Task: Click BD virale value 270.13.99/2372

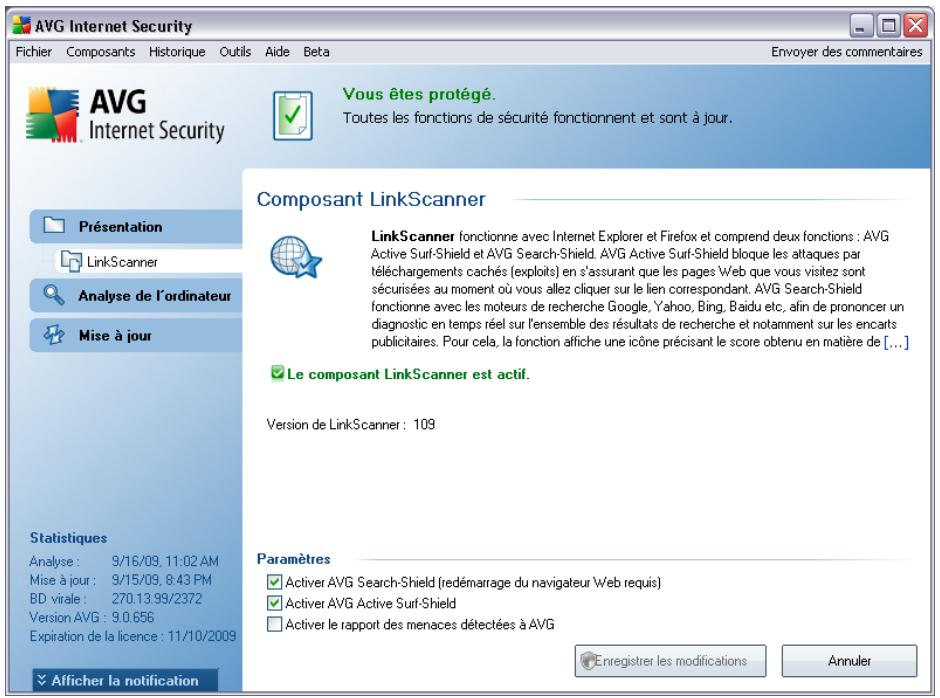Action: (156, 598)
